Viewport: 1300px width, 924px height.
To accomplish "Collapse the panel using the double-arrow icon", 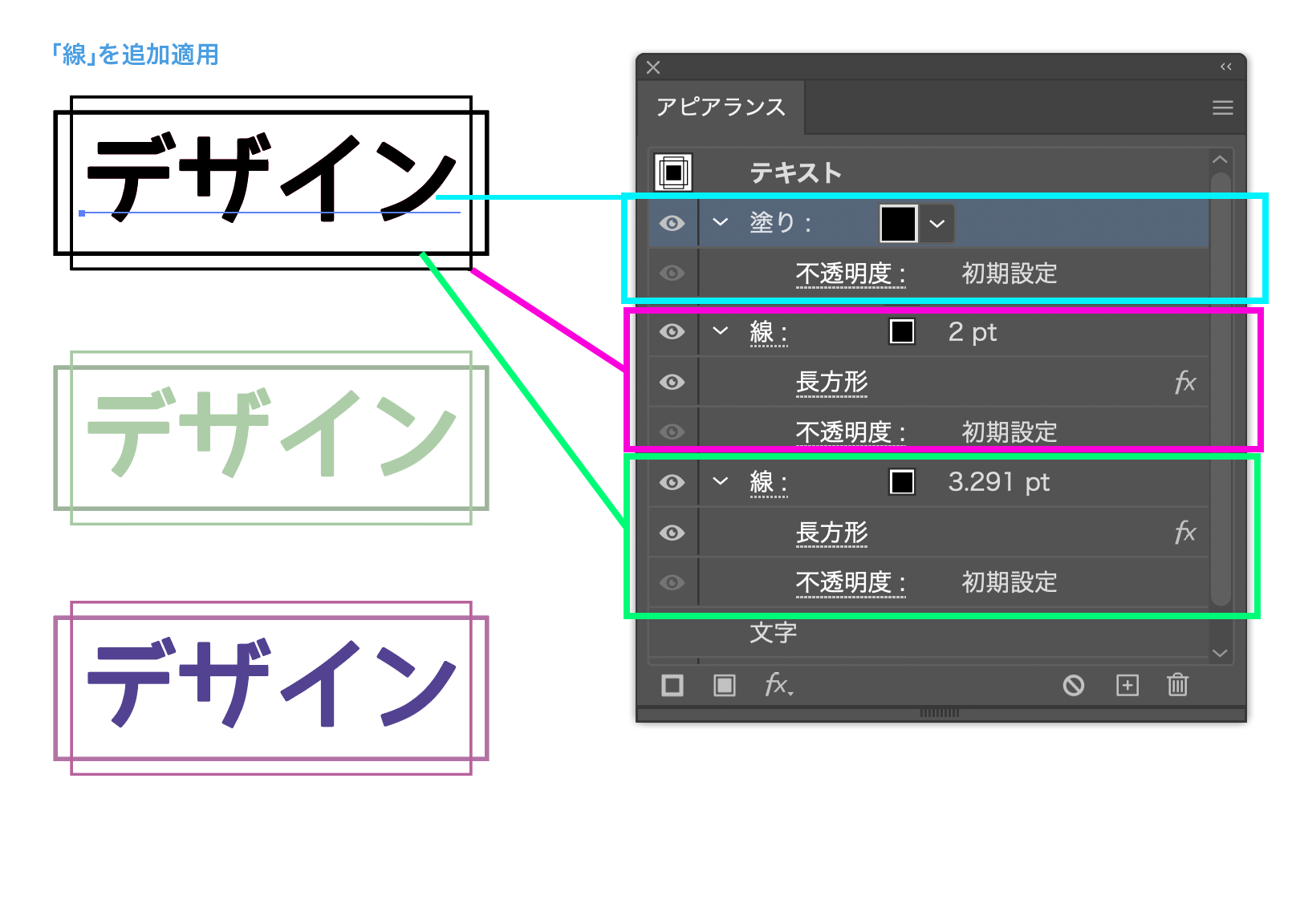I will pyautogui.click(x=1225, y=67).
